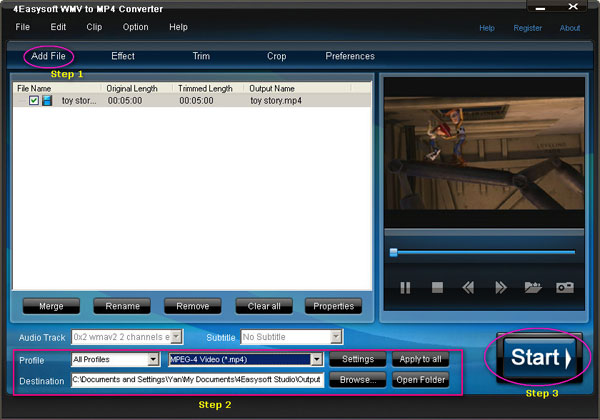Open the snapshot folder icon

[533, 287]
